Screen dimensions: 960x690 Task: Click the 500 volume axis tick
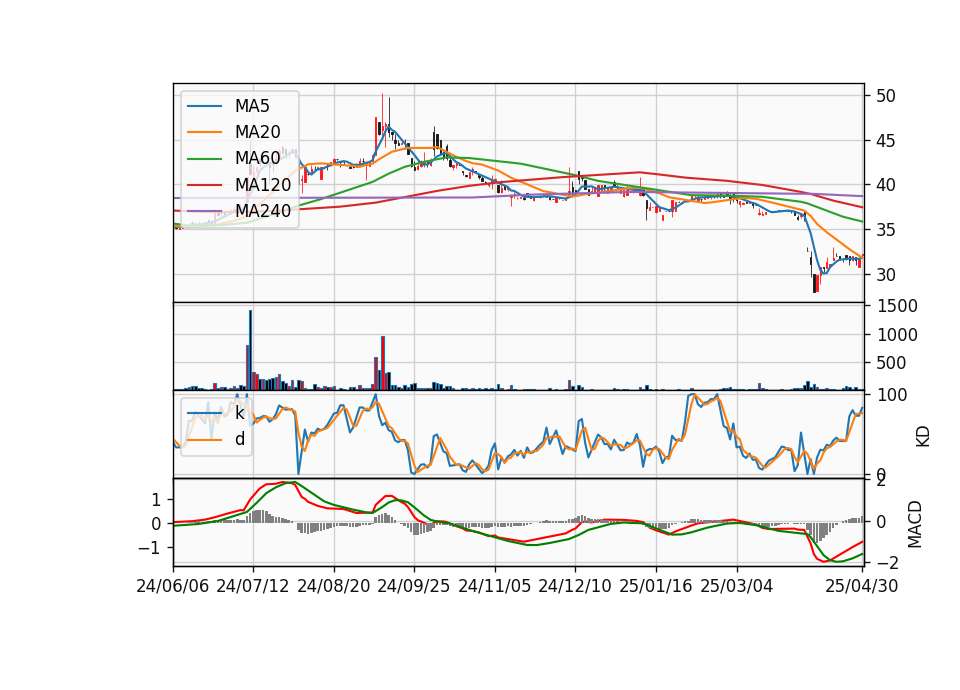tap(891, 363)
